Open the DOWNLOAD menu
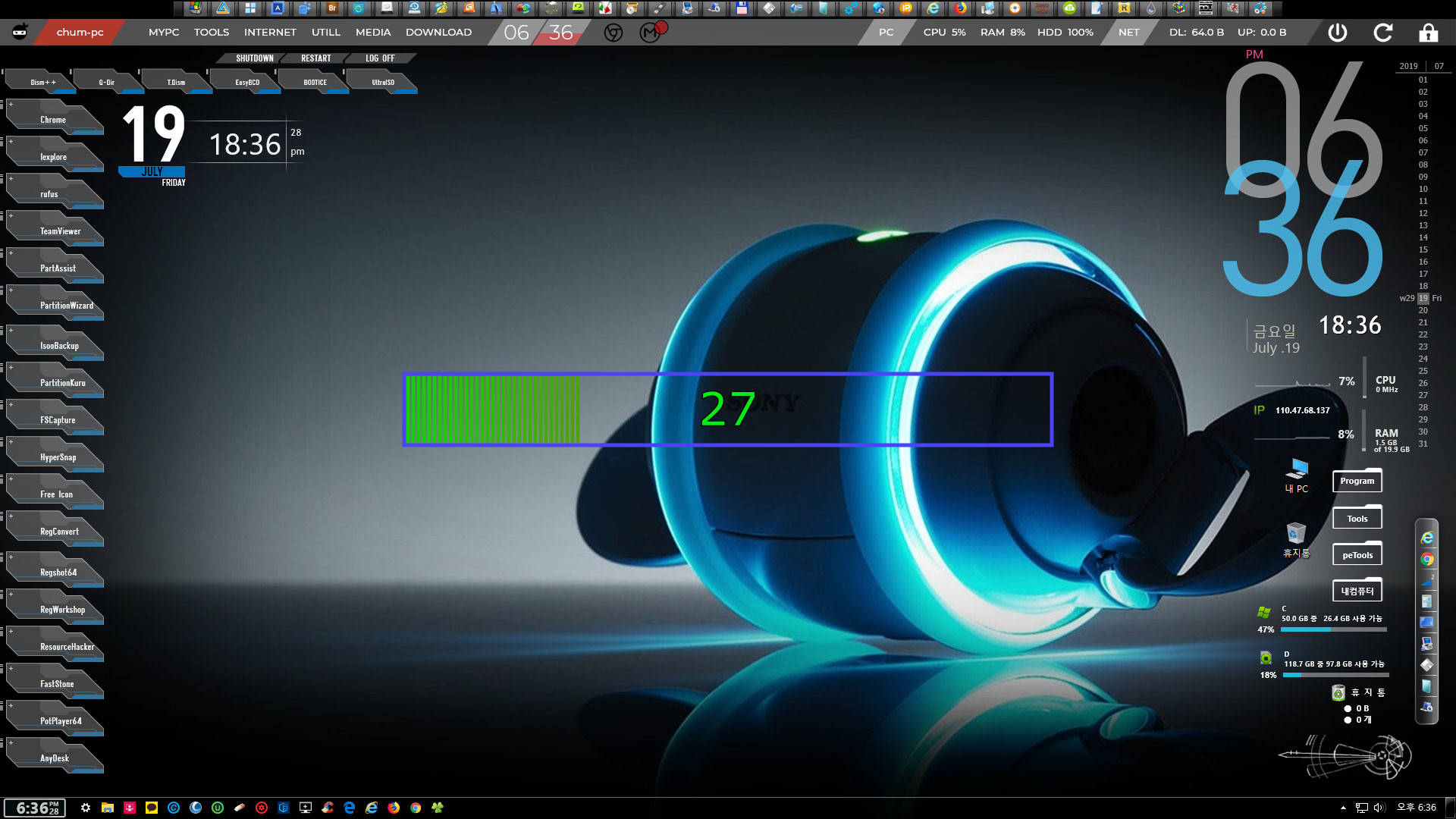 click(x=438, y=33)
